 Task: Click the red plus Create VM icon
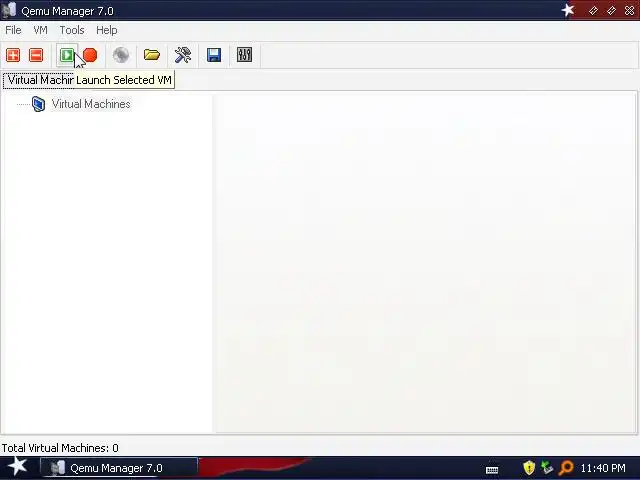coord(13,55)
